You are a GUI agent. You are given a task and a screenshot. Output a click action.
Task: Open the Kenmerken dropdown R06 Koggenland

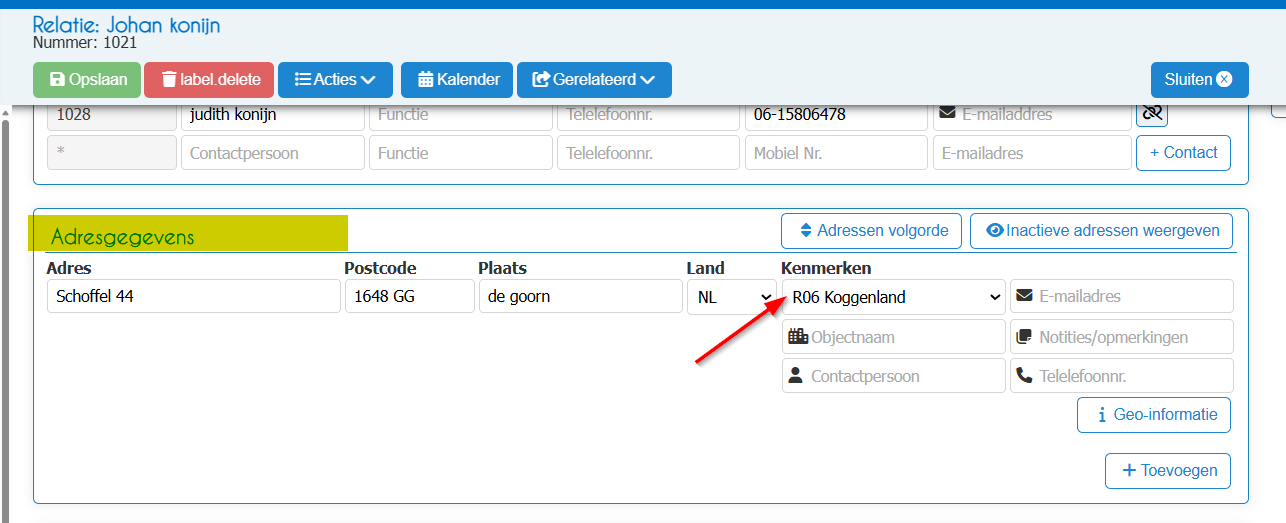894,296
